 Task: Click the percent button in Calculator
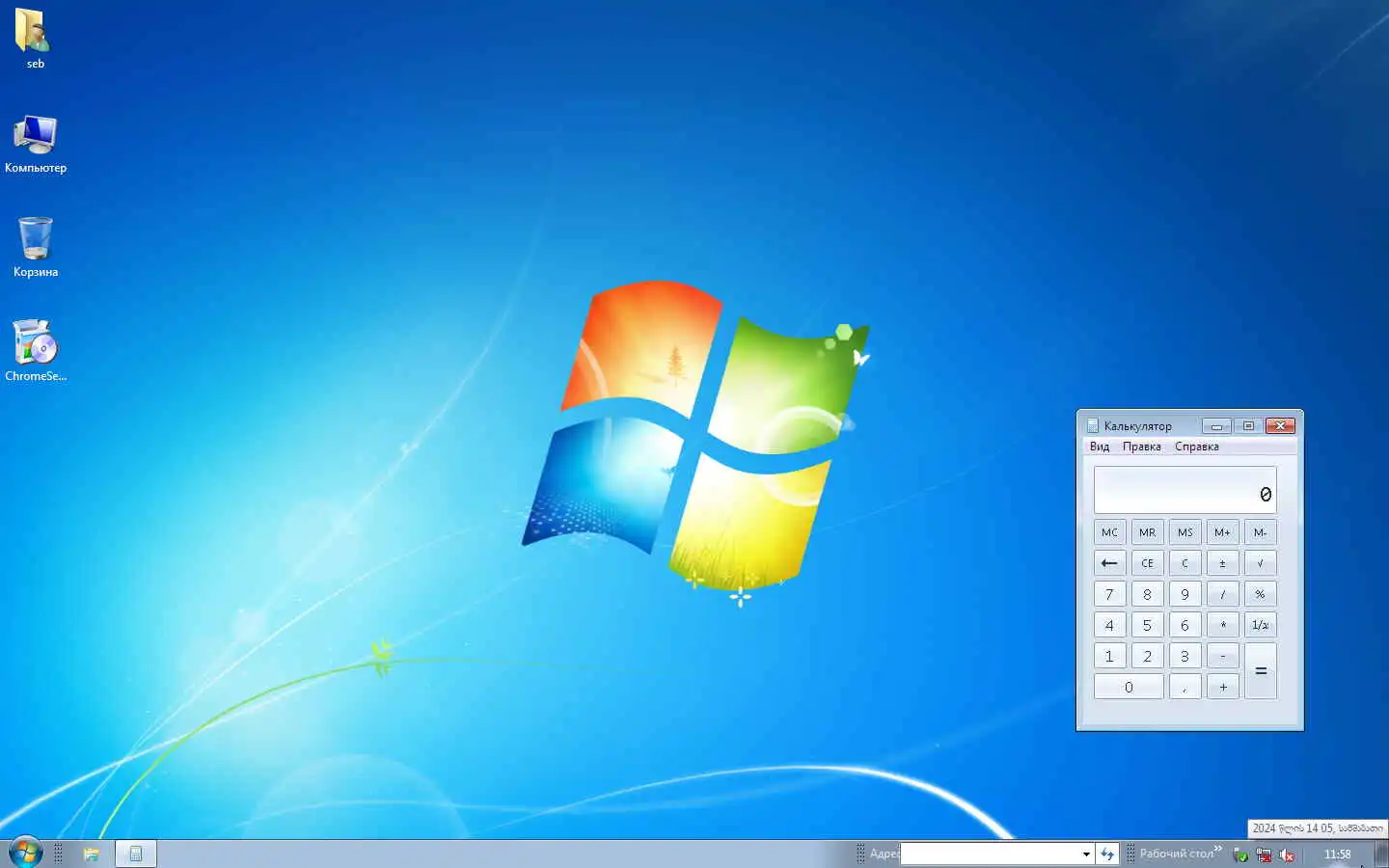1260,594
